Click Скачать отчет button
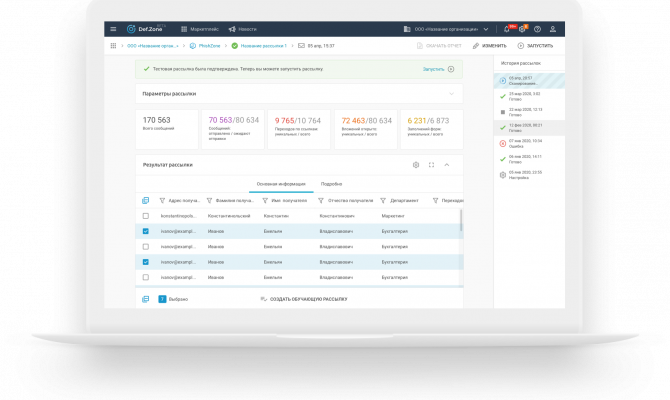The height and width of the screenshot is (400, 670). (x=439, y=46)
